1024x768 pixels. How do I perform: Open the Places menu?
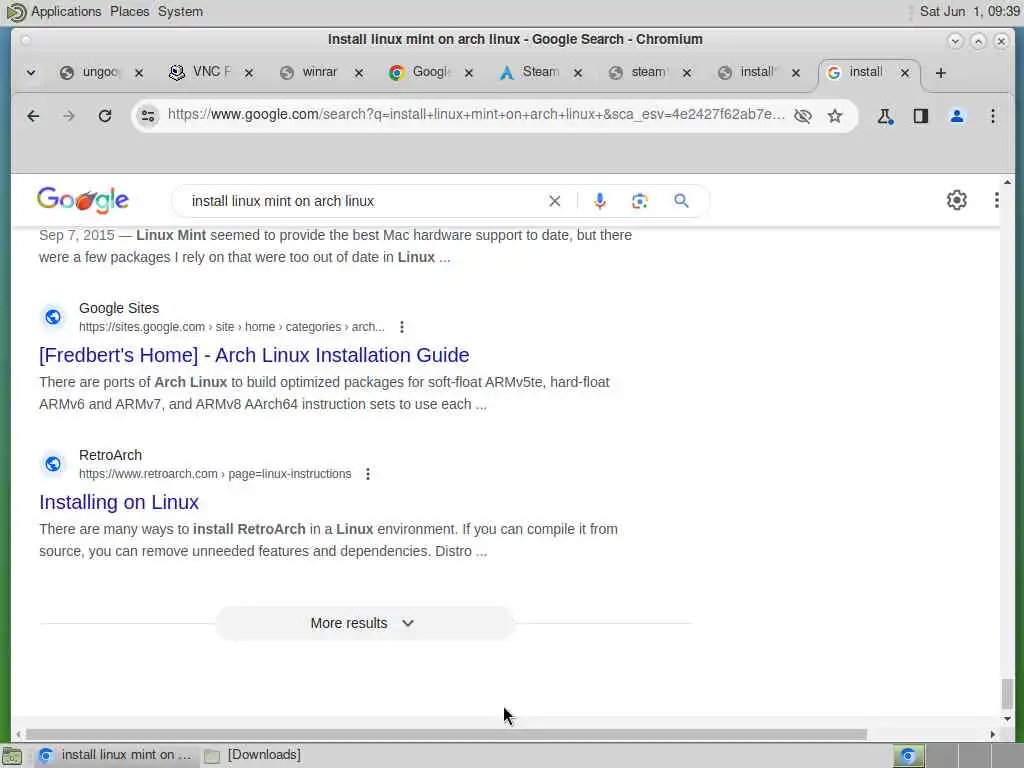click(129, 12)
